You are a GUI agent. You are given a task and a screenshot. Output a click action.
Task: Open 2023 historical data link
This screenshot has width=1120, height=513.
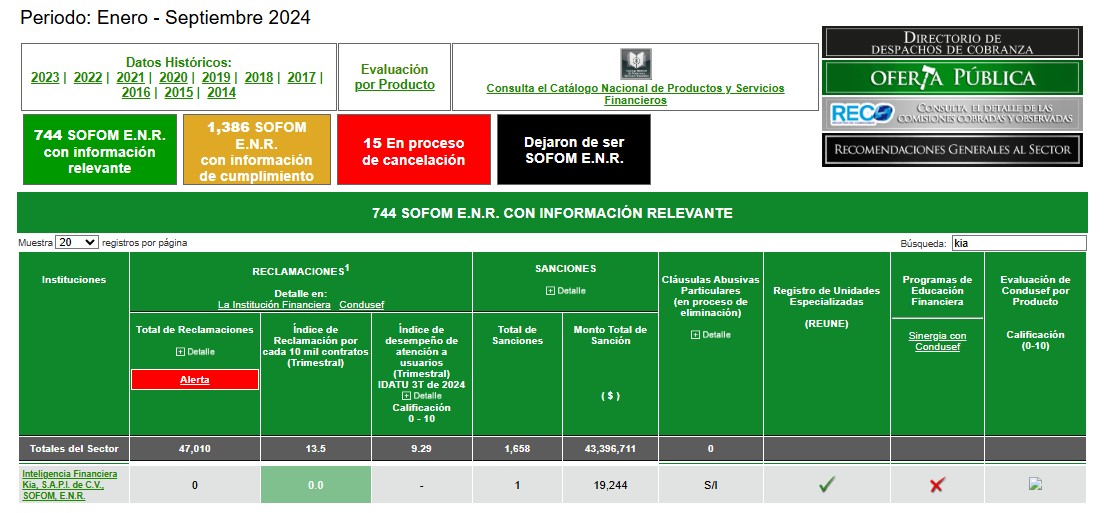click(45, 77)
